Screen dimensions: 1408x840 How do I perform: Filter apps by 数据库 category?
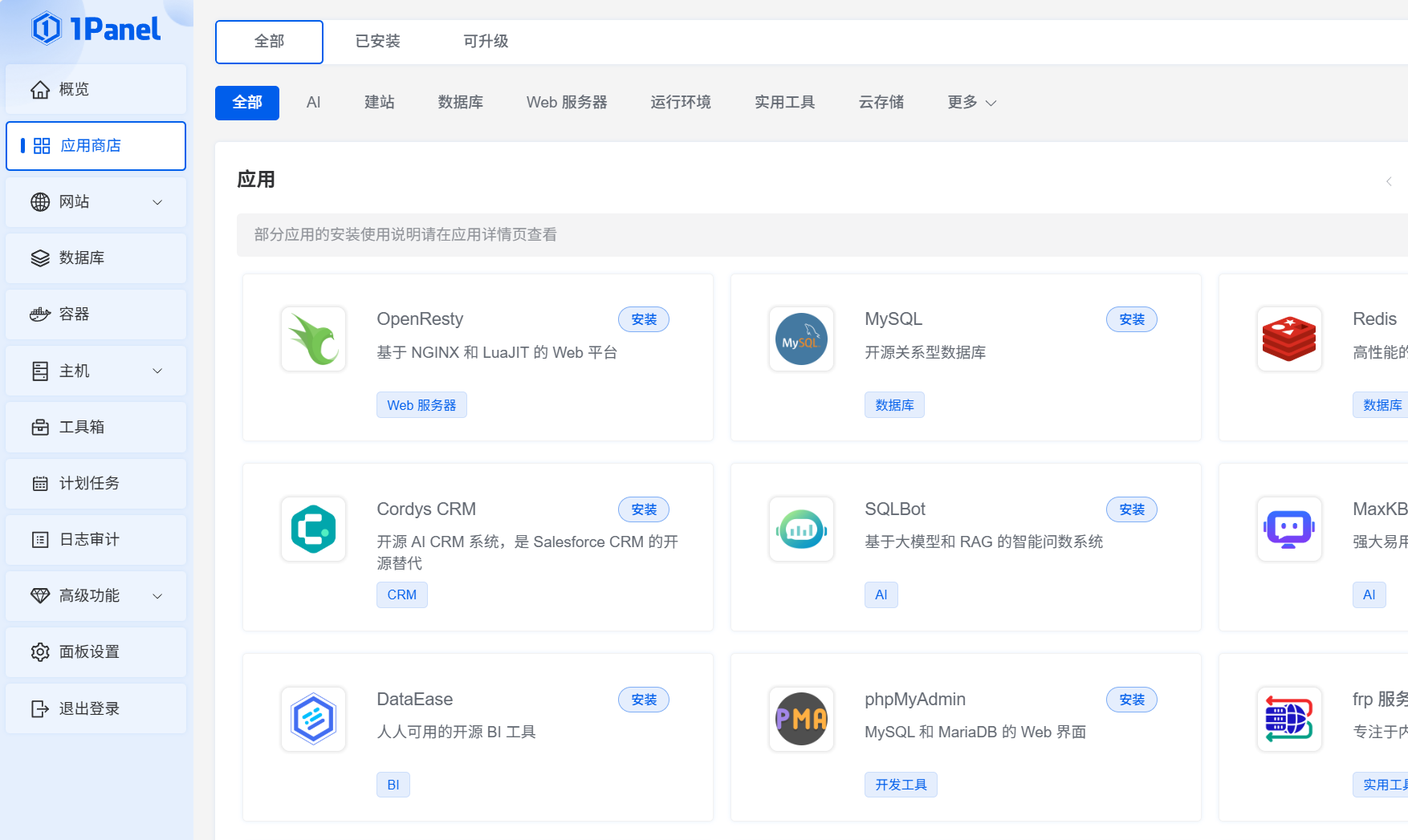pyautogui.click(x=460, y=103)
